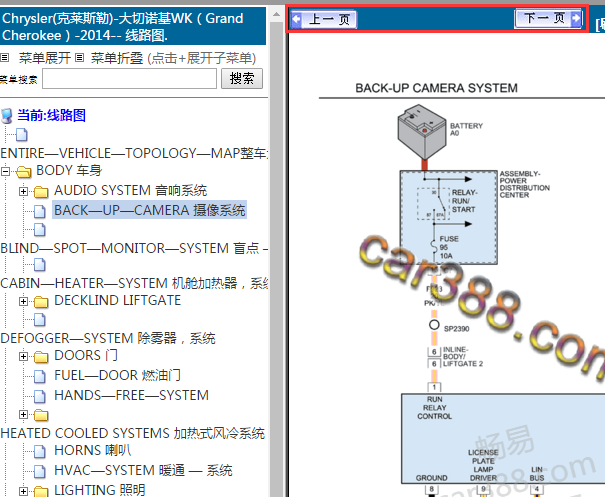This screenshot has height=497, width=605.
Task: Click the 菜单折叠 list icon
Action: (79, 58)
